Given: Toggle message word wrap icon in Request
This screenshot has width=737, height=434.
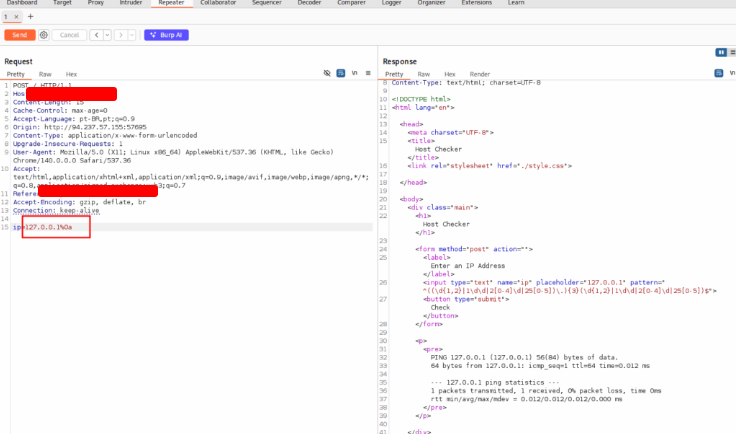Looking at the screenshot, I should tap(341, 74).
